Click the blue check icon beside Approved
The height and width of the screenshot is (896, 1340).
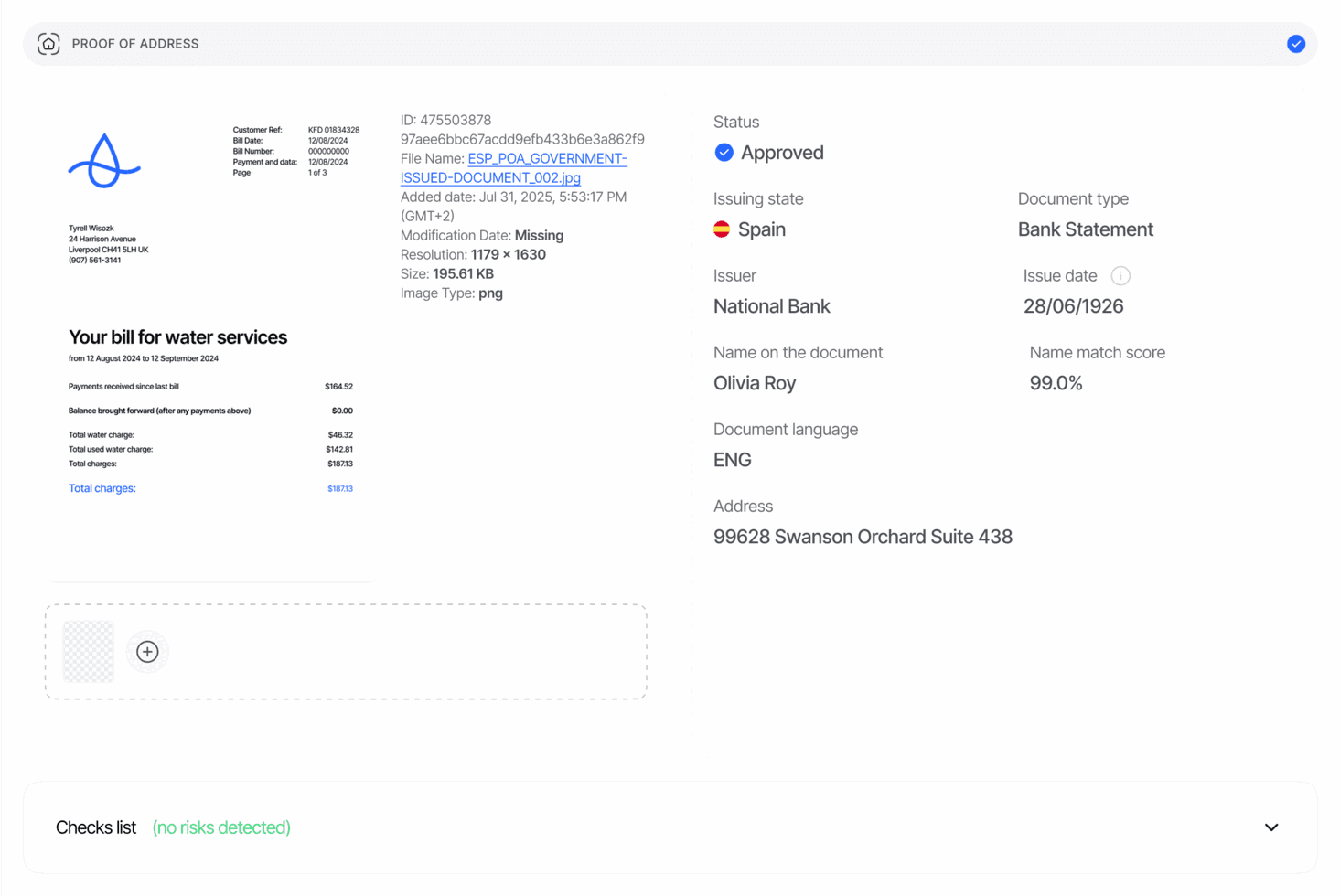click(x=724, y=153)
